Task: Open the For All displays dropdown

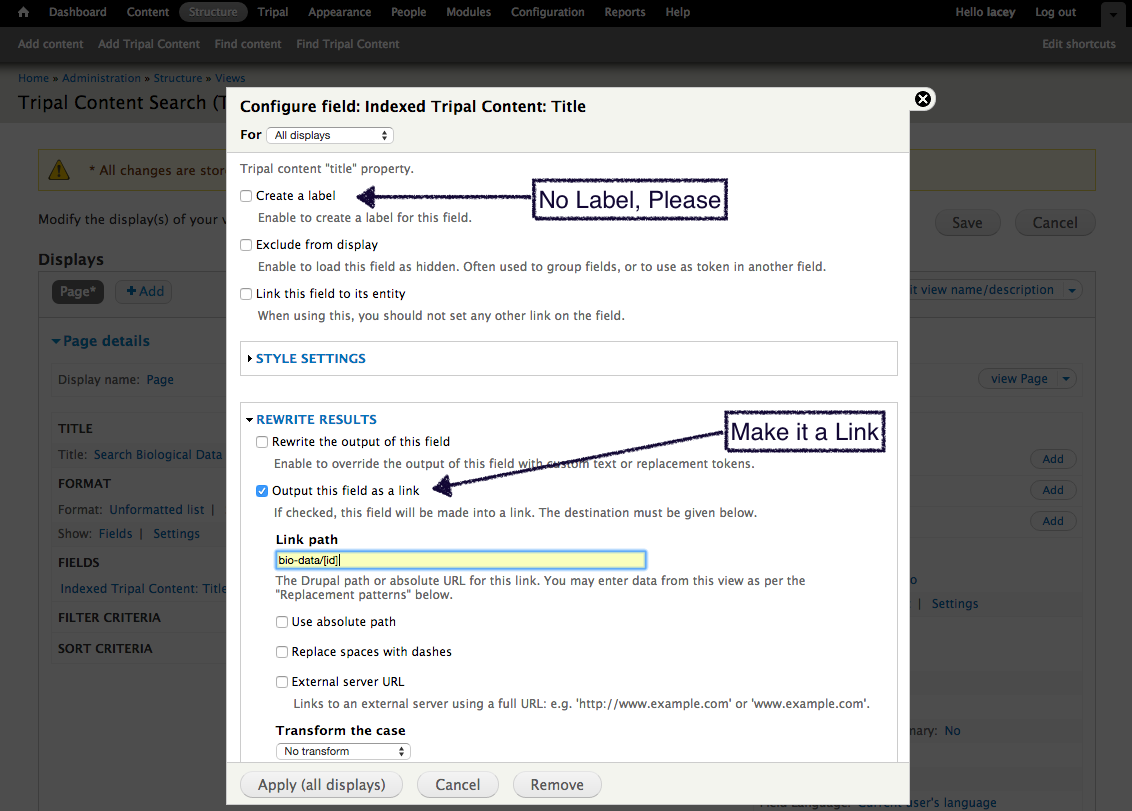Action: pyautogui.click(x=330, y=135)
